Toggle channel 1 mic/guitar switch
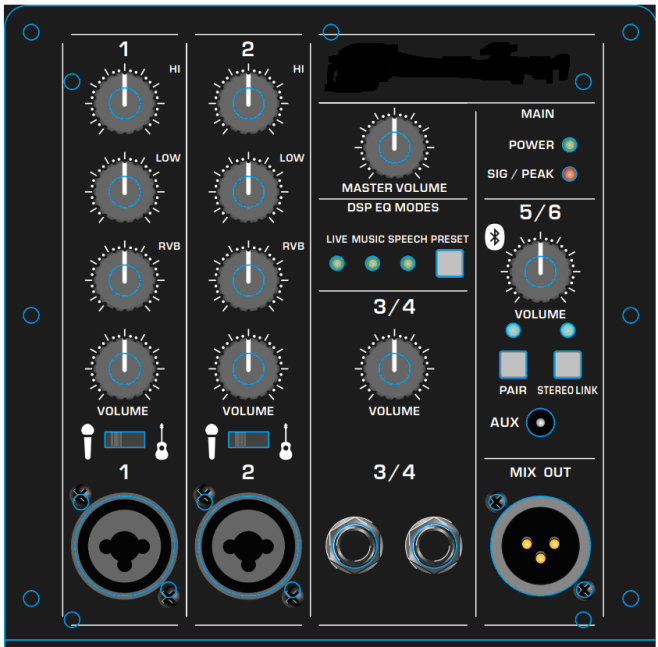Screen dimensions: 658x647 (x=125, y=440)
